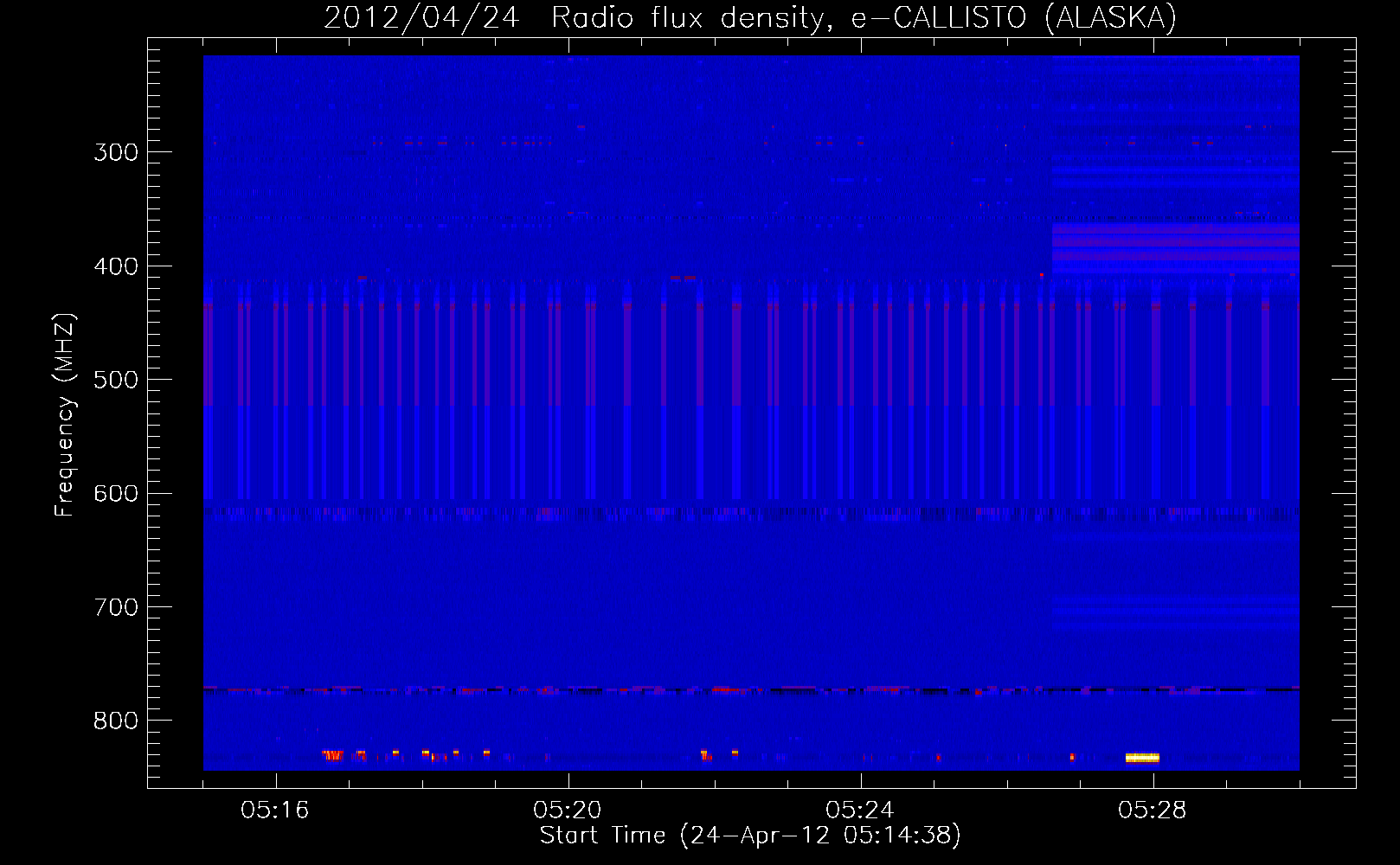
Task: Click the 05:20 time tick label
Action: pyautogui.click(x=568, y=811)
